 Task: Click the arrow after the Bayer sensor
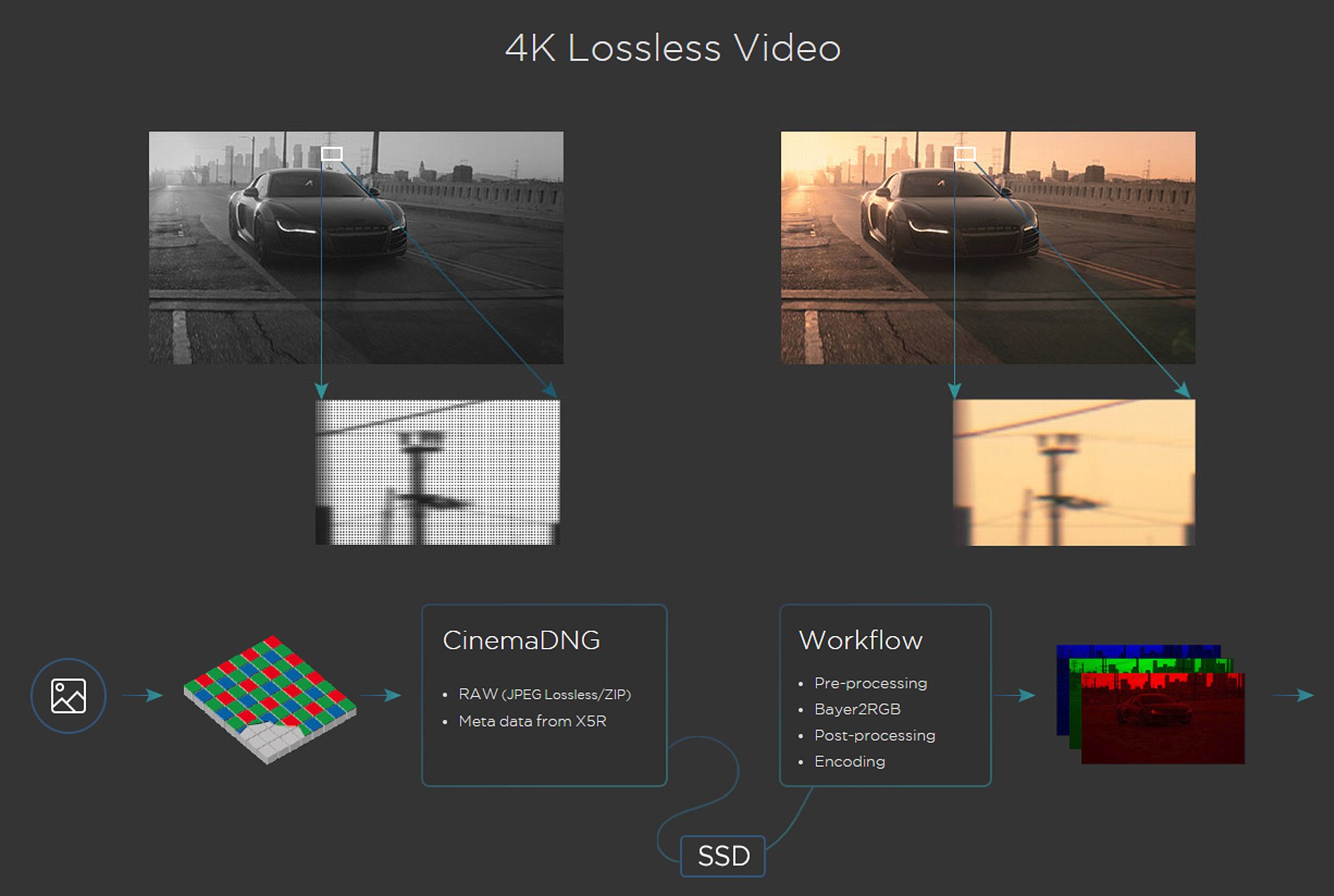381,695
